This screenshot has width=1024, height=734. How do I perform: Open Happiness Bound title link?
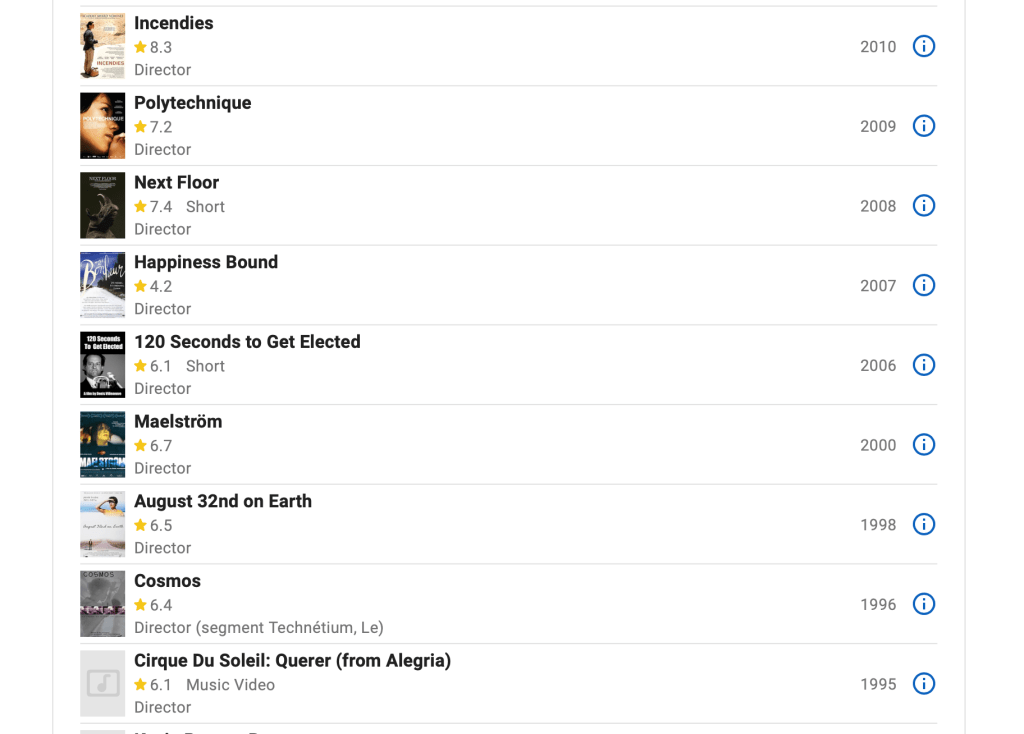coord(206,262)
